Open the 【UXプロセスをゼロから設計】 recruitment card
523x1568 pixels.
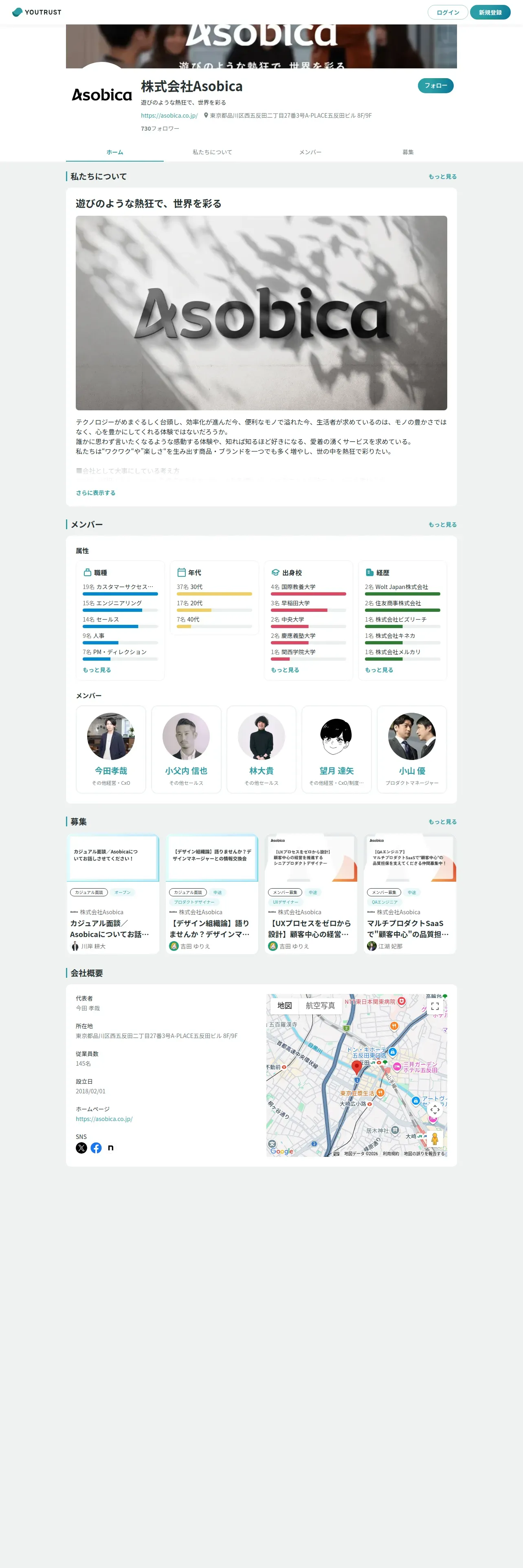coord(310,893)
